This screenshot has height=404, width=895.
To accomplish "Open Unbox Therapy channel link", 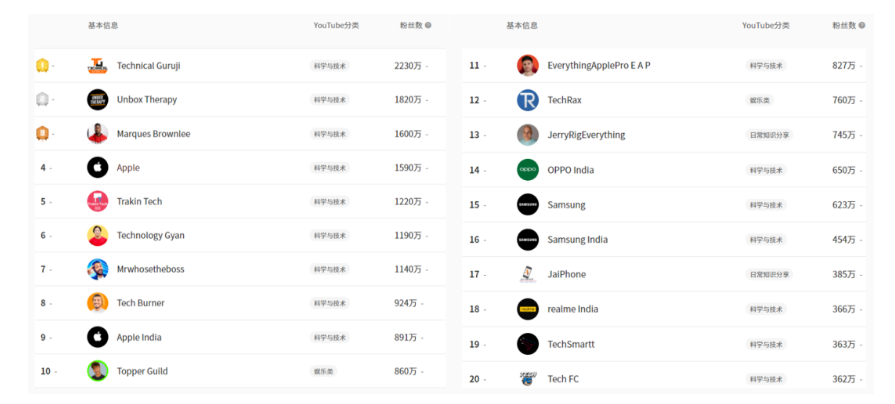I will click(147, 99).
